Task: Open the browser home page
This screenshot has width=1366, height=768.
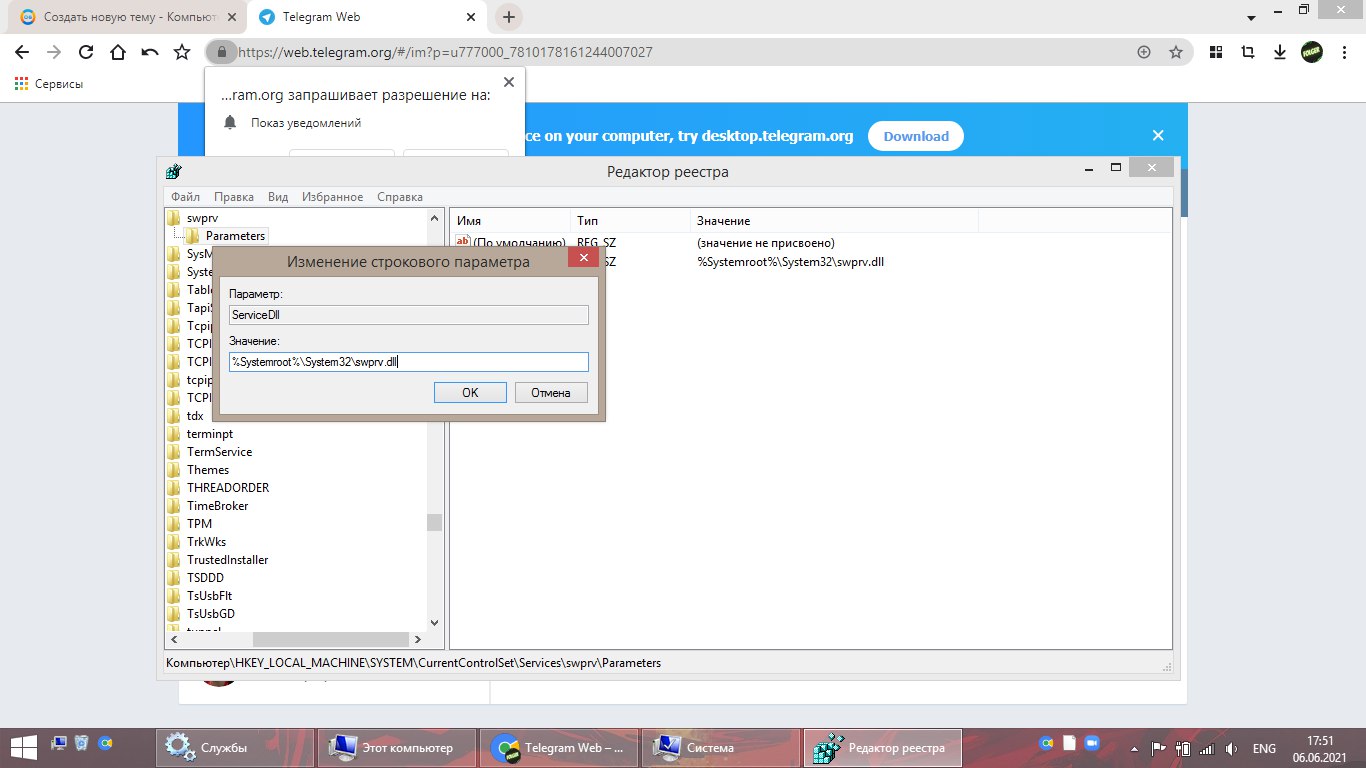Action: tap(118, 52)
